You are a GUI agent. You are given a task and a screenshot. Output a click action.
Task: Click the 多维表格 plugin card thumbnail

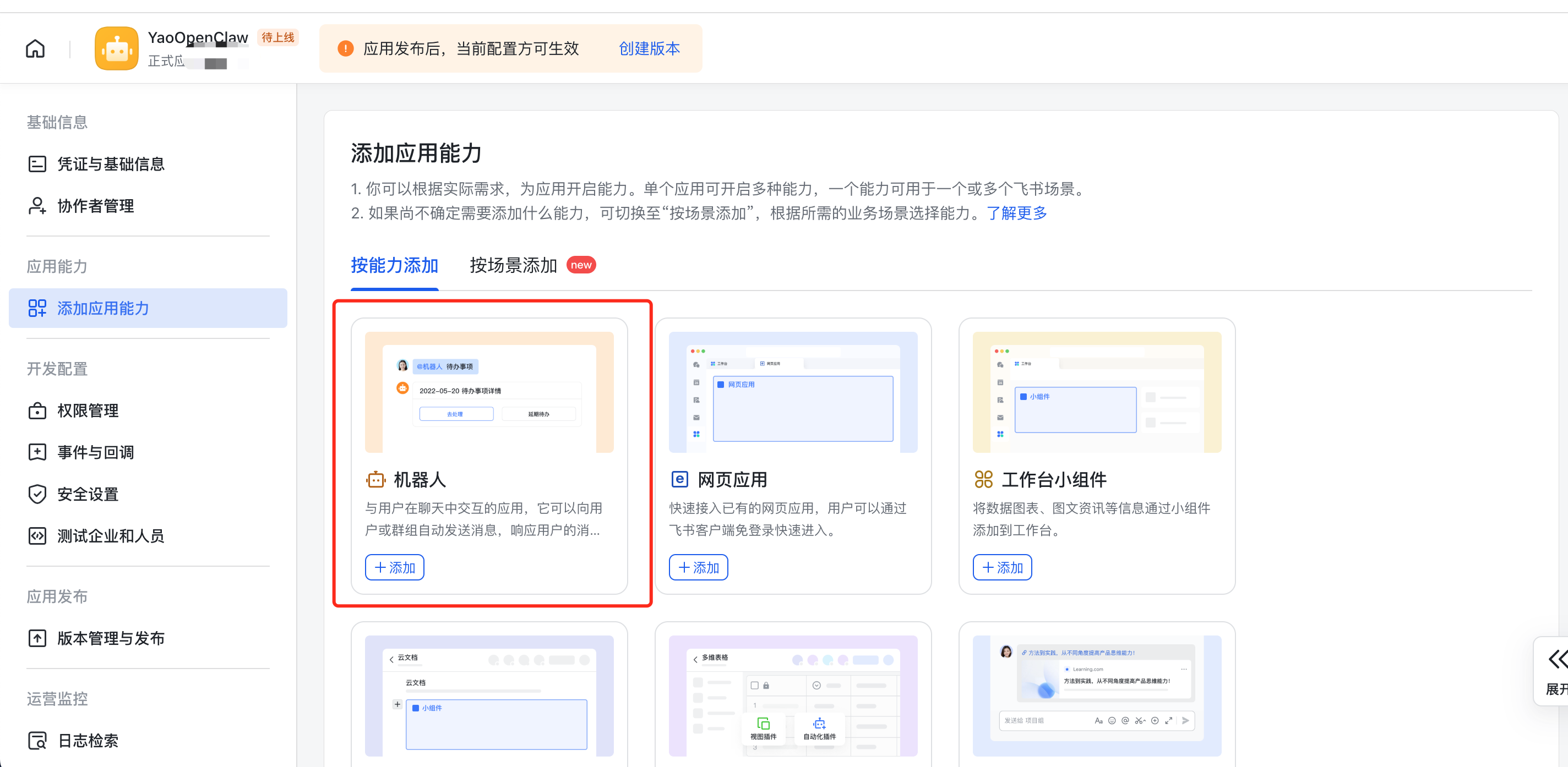(792, 695)
